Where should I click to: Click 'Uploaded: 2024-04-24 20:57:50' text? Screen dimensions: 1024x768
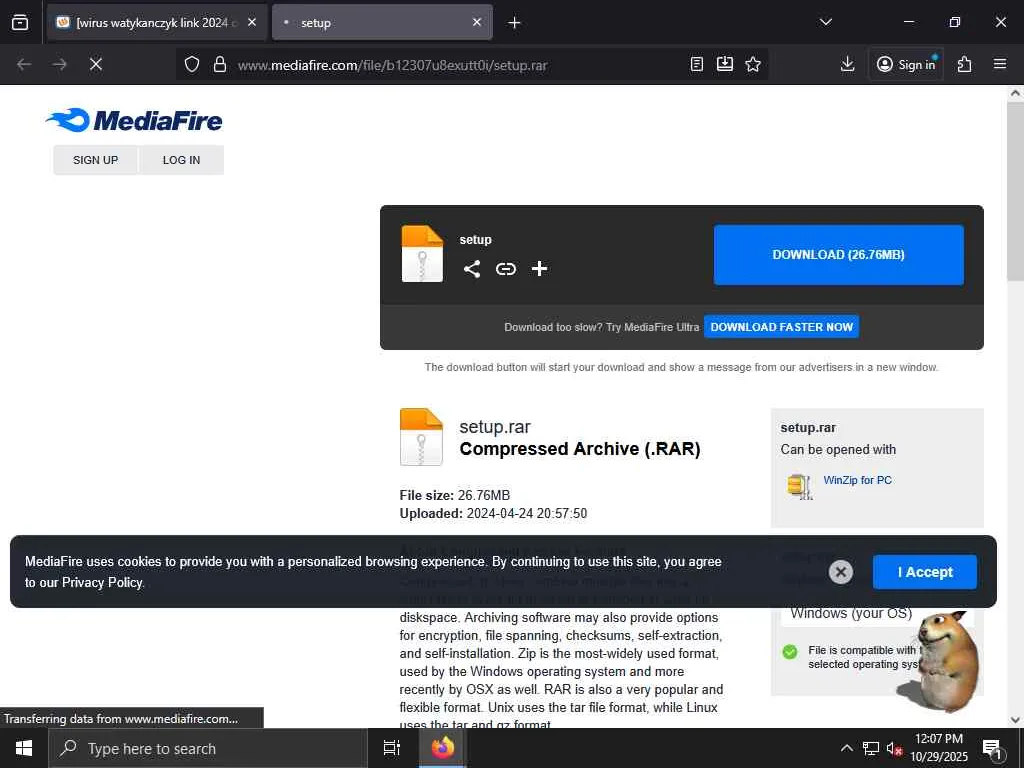pyautogui.click(x=493, y=513)
